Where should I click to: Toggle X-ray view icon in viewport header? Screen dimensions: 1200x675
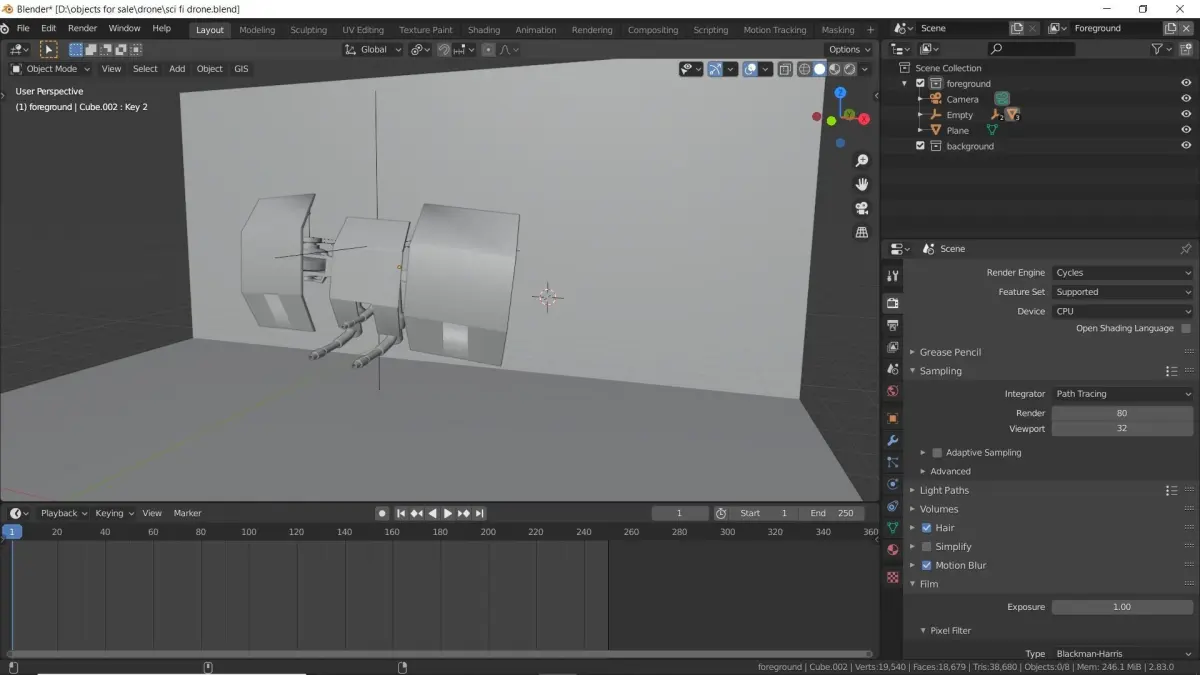tap(786, 69)
